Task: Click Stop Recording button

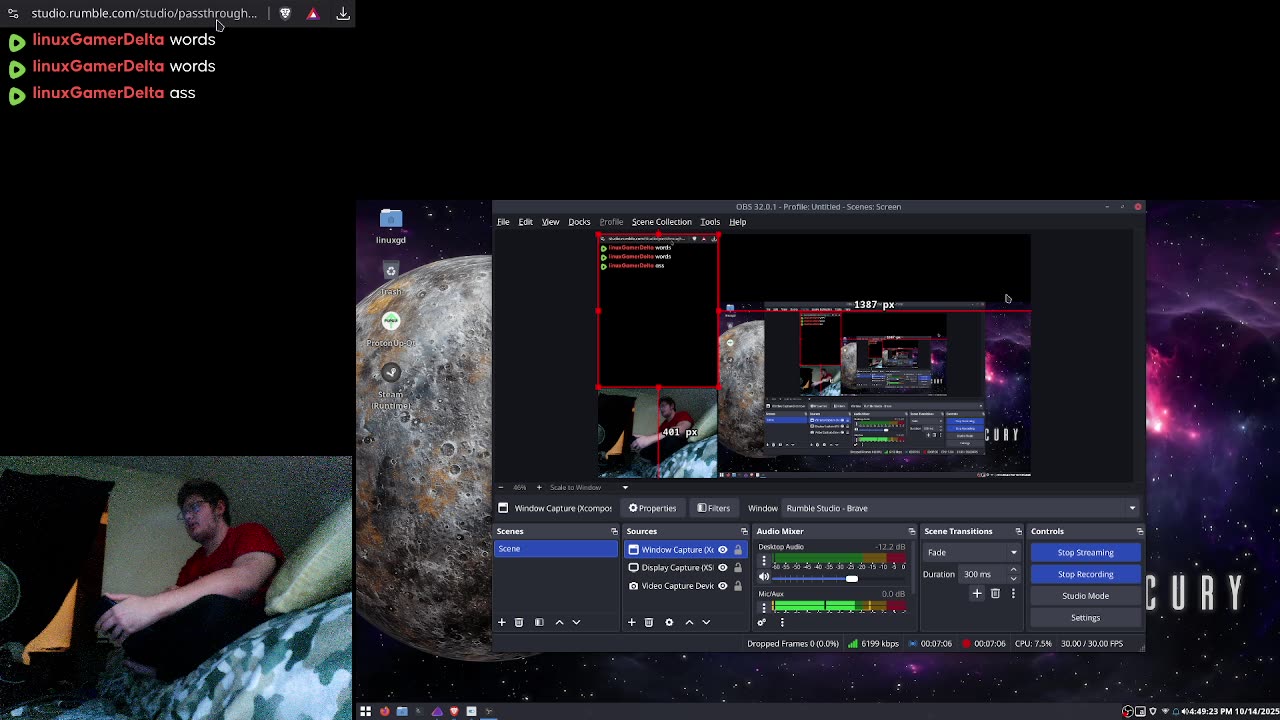Action: [1085, 574]
